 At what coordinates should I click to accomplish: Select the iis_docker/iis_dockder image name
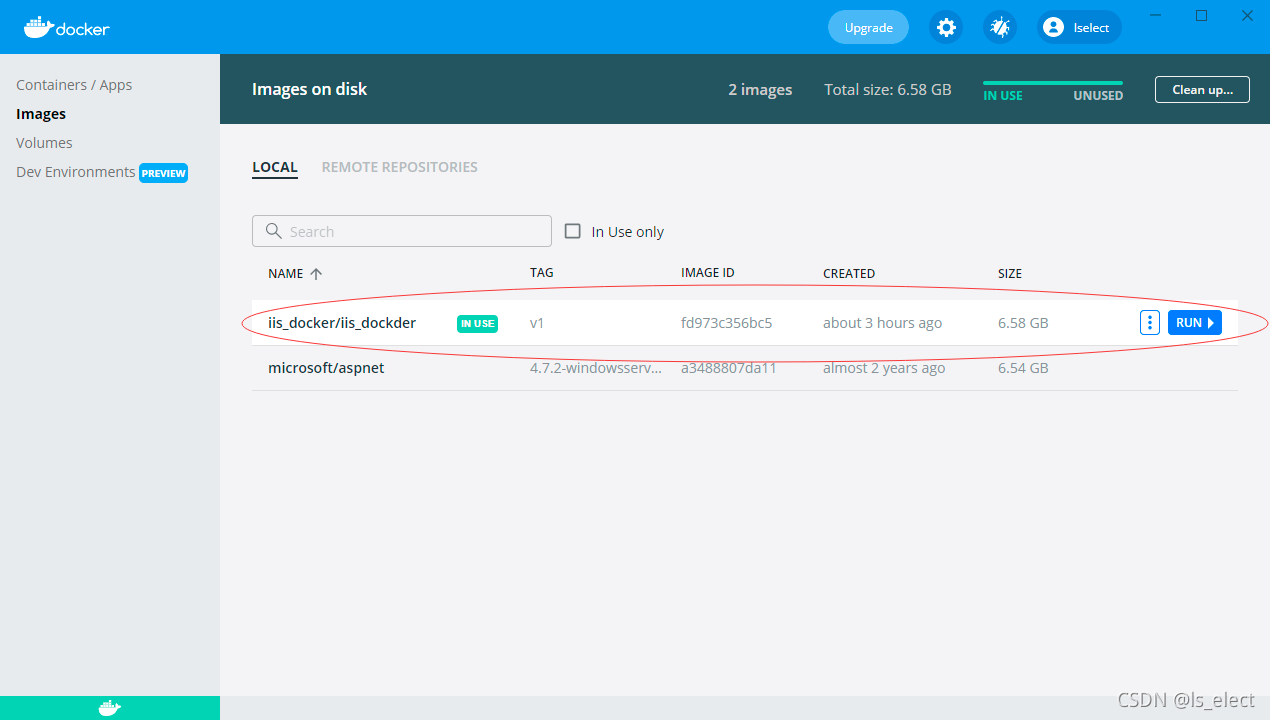(342, 323)
